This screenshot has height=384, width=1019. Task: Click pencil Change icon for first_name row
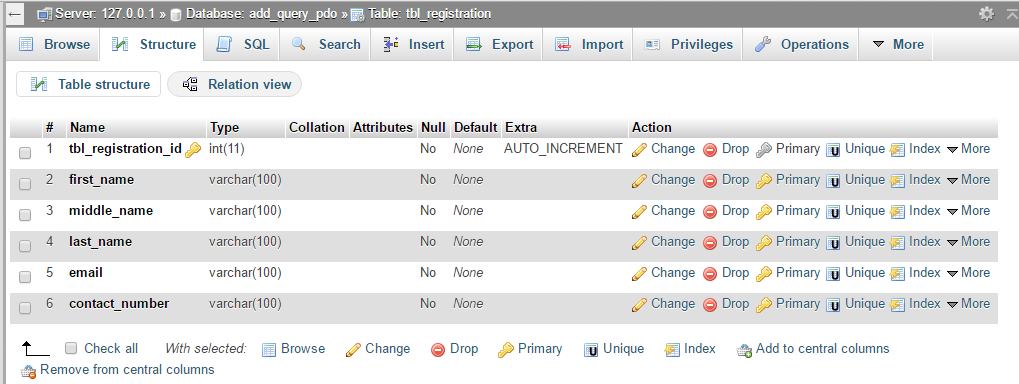[639, 181]
